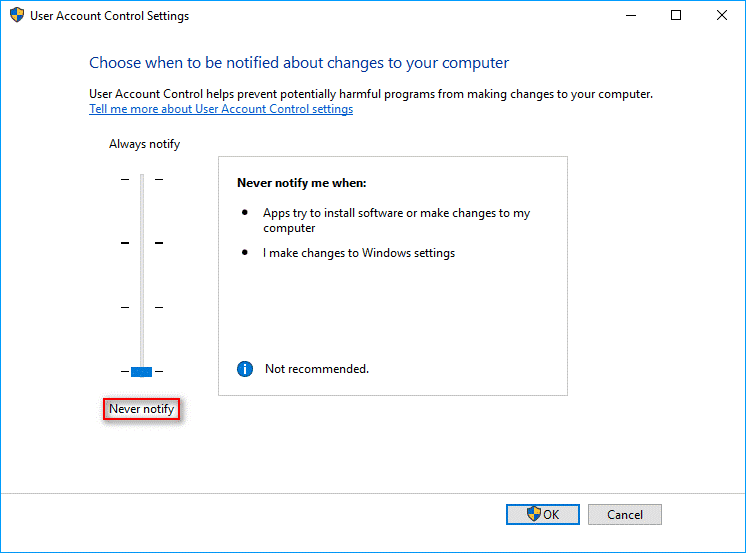This screenshot has width=746, height=553.
Task: Select the second-lowest tick on the slider
Action: (142, 307)
